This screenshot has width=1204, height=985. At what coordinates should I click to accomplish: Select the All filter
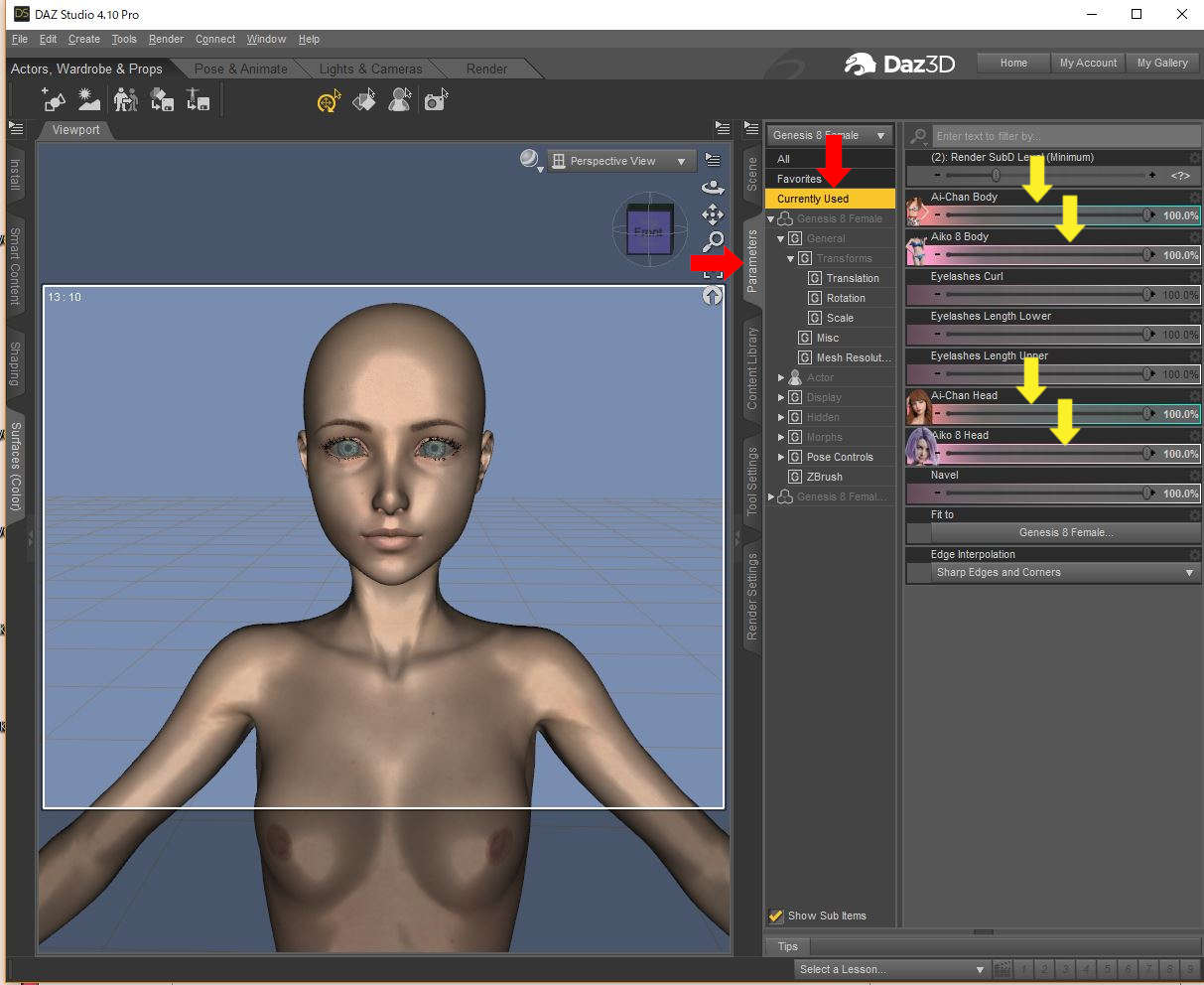(x=830, y=159)
